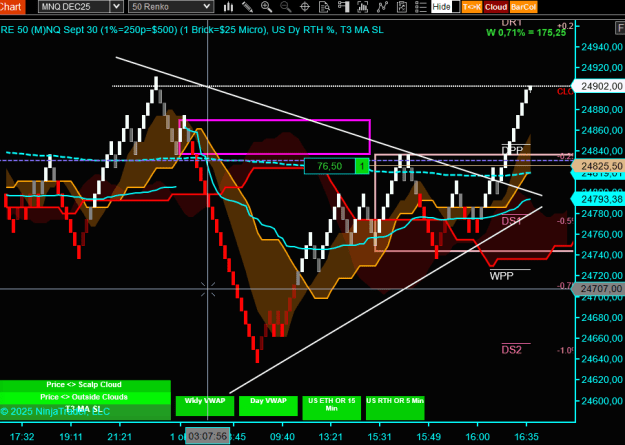Toggle the orange BarCol button

point(523,7)
